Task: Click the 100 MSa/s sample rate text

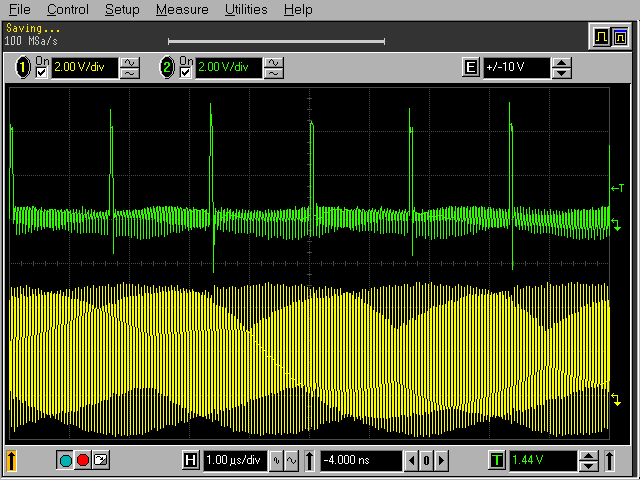Action: [x=31, y=41]
